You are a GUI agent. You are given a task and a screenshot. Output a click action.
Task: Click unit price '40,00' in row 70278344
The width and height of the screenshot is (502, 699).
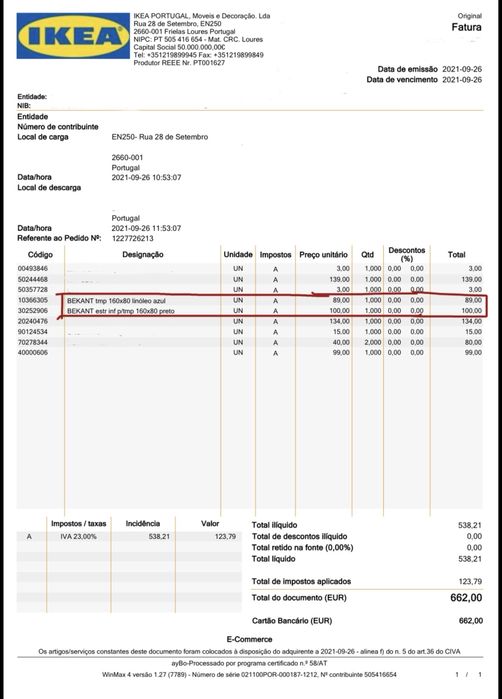point(341,342)
